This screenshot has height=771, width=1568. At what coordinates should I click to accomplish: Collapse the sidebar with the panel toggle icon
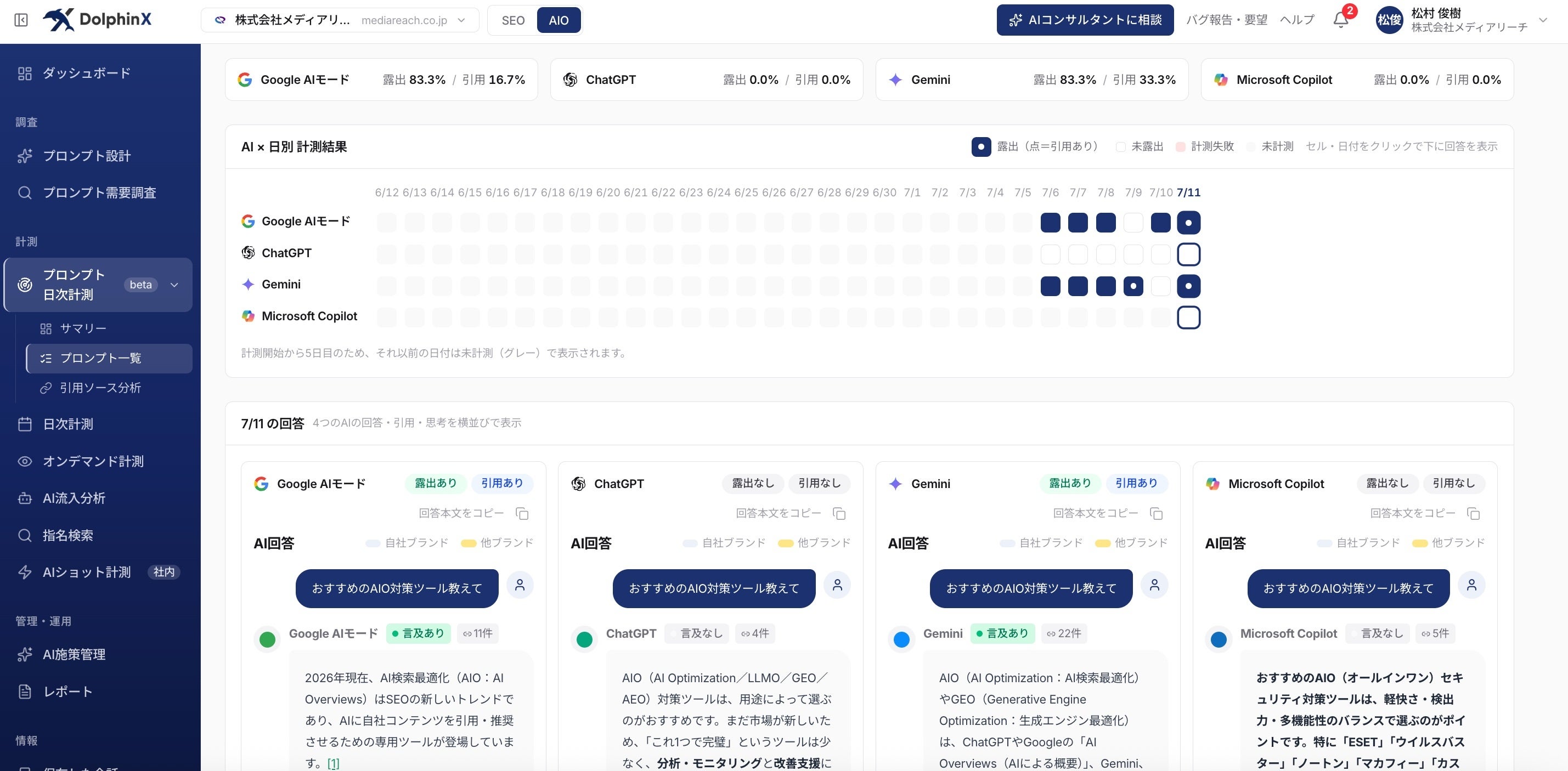(x=21, y=20)
